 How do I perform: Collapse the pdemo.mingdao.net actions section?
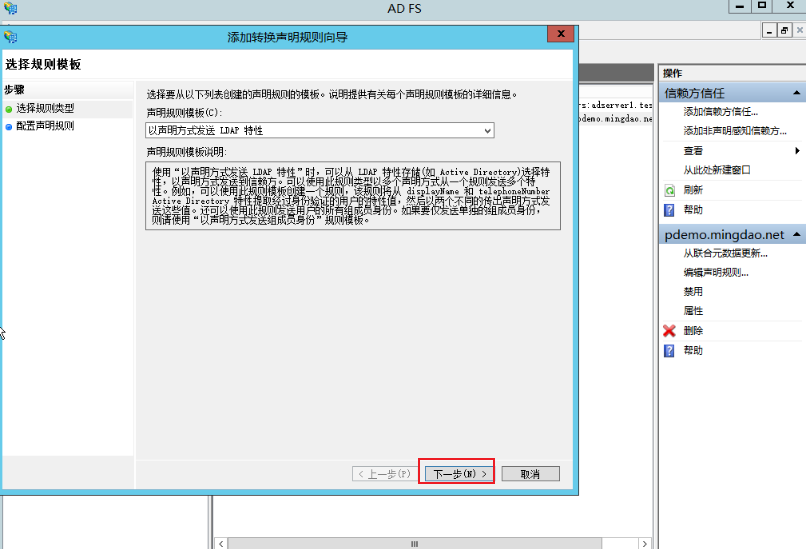pos(796,234)
